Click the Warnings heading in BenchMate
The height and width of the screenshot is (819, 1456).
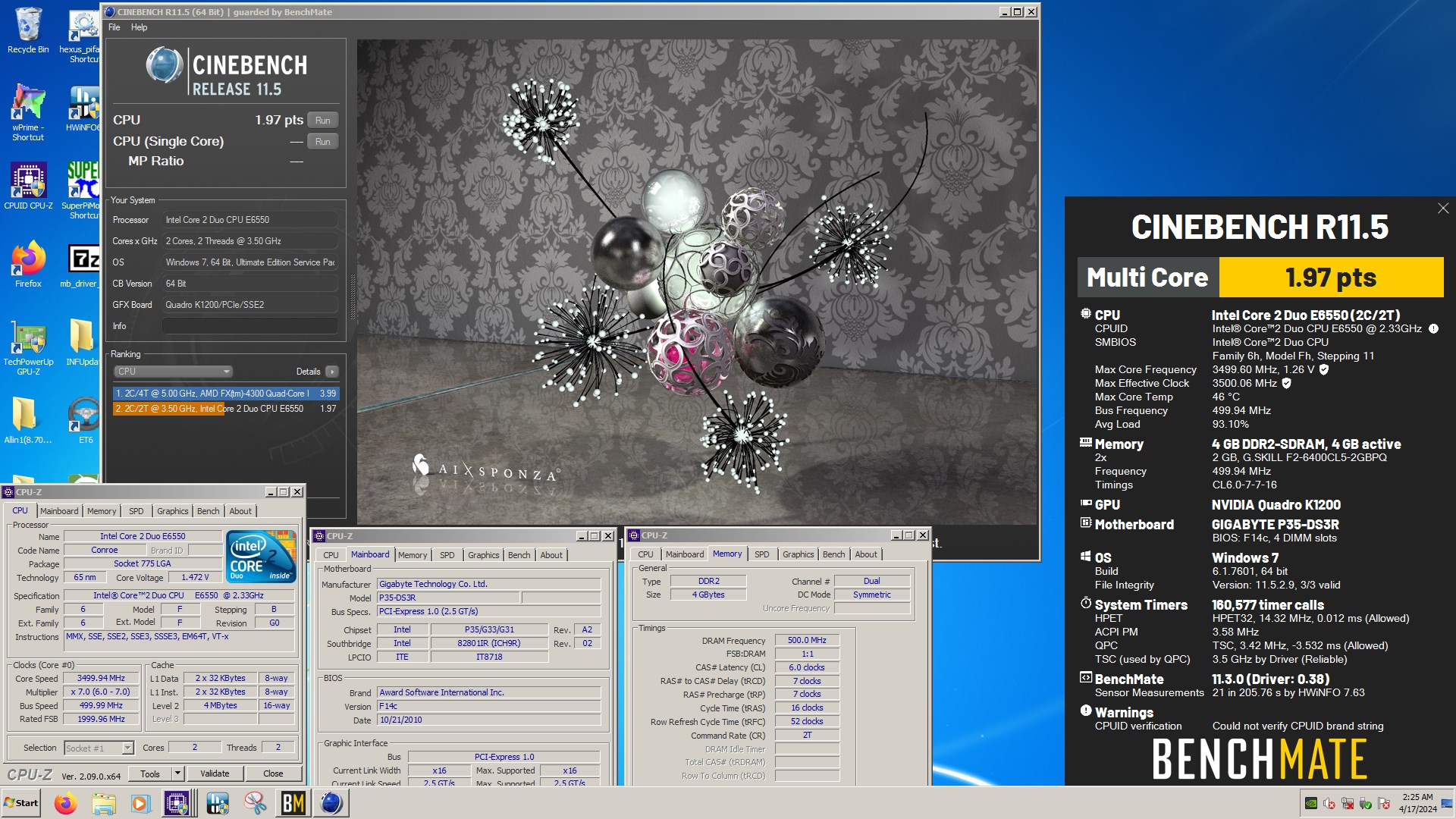pos(1124,713)
